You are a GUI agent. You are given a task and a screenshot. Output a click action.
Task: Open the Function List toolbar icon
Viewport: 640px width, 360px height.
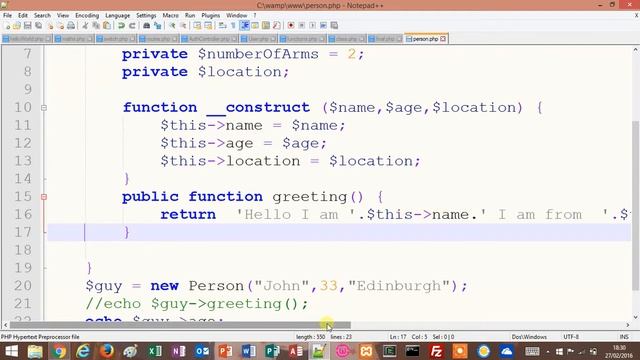276,25
